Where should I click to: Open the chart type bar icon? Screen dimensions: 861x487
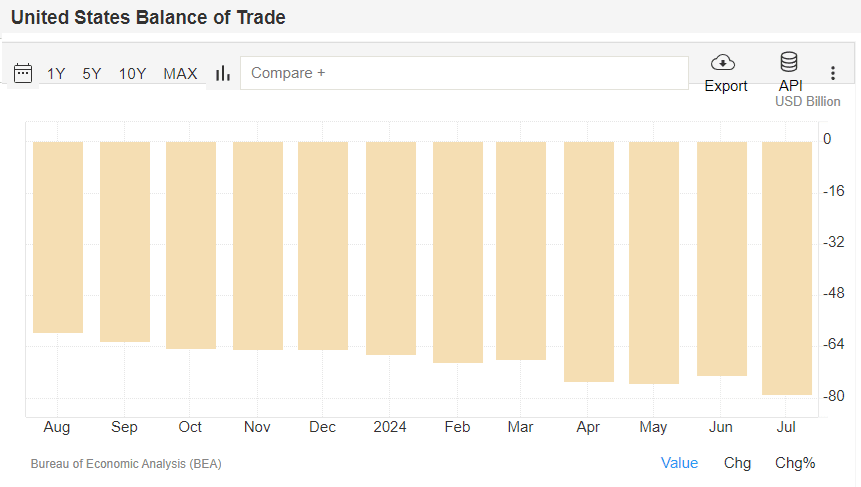click(223, 73)
